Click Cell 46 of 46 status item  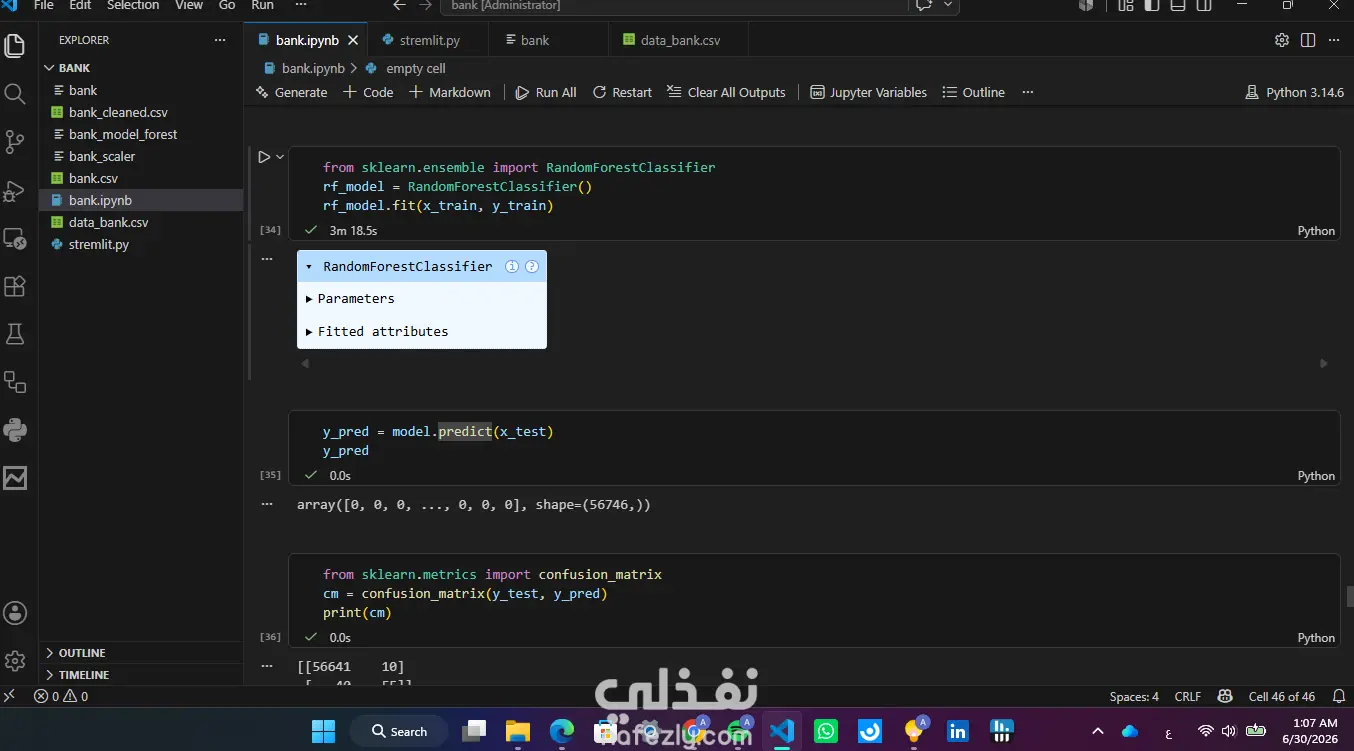tap(1282, 696)
